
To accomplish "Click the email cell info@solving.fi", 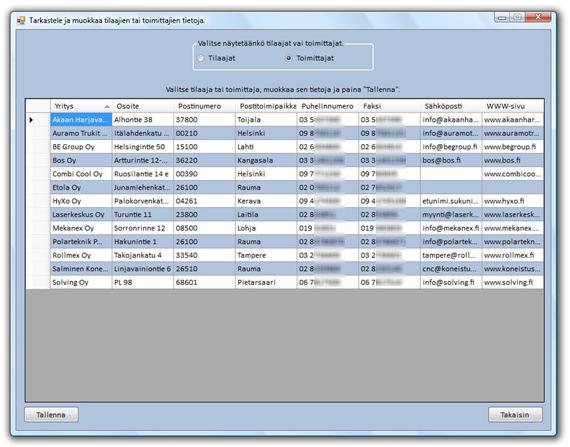I will [451, 282].
